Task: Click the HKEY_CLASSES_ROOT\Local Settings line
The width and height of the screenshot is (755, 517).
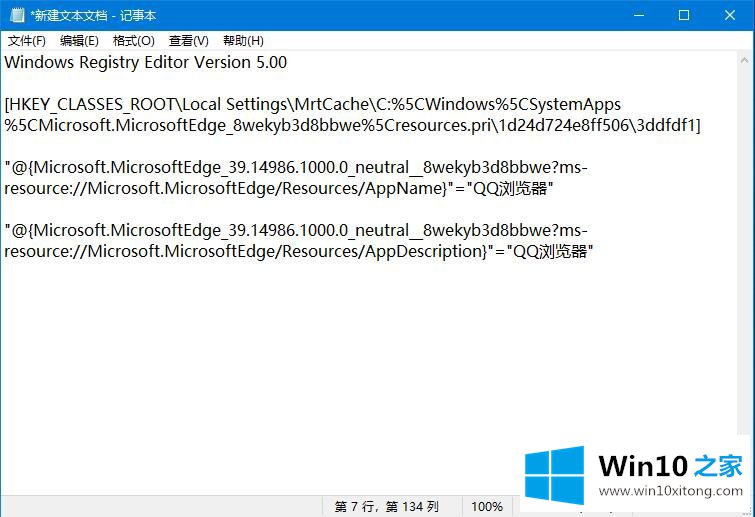Action: [312, 104]
